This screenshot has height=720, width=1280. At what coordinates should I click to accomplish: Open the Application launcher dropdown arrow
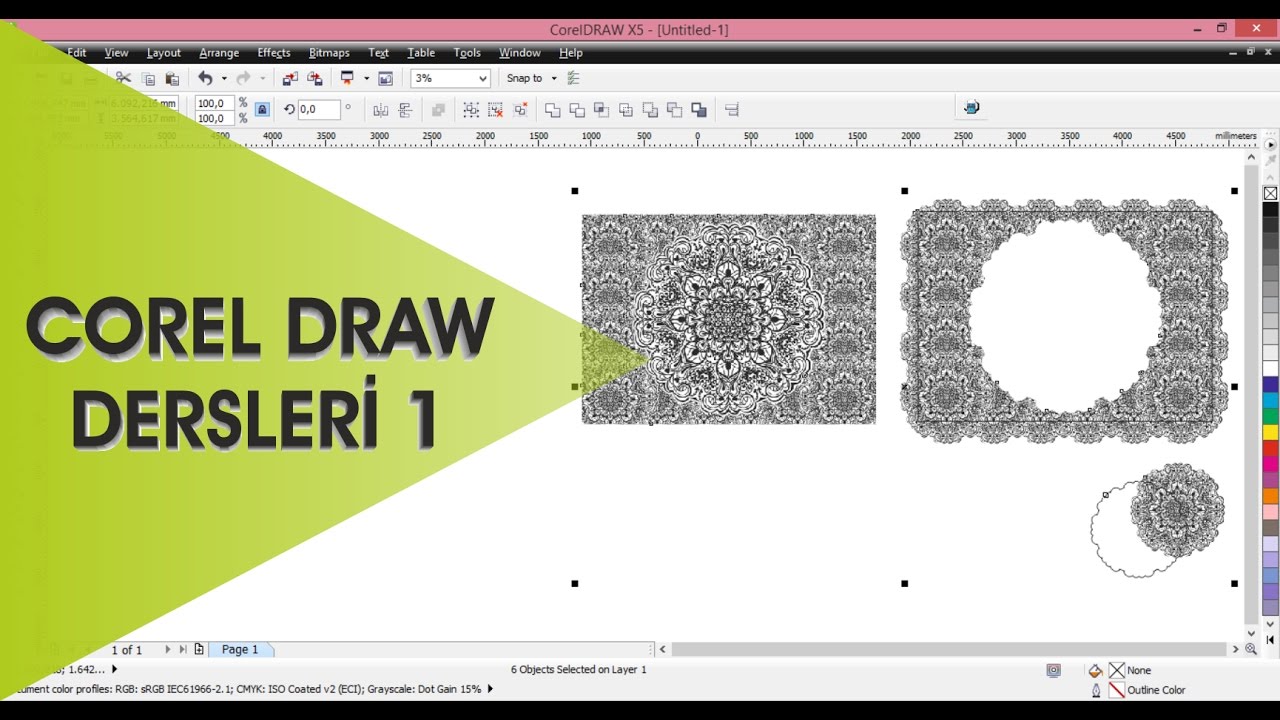click(366, 78)
